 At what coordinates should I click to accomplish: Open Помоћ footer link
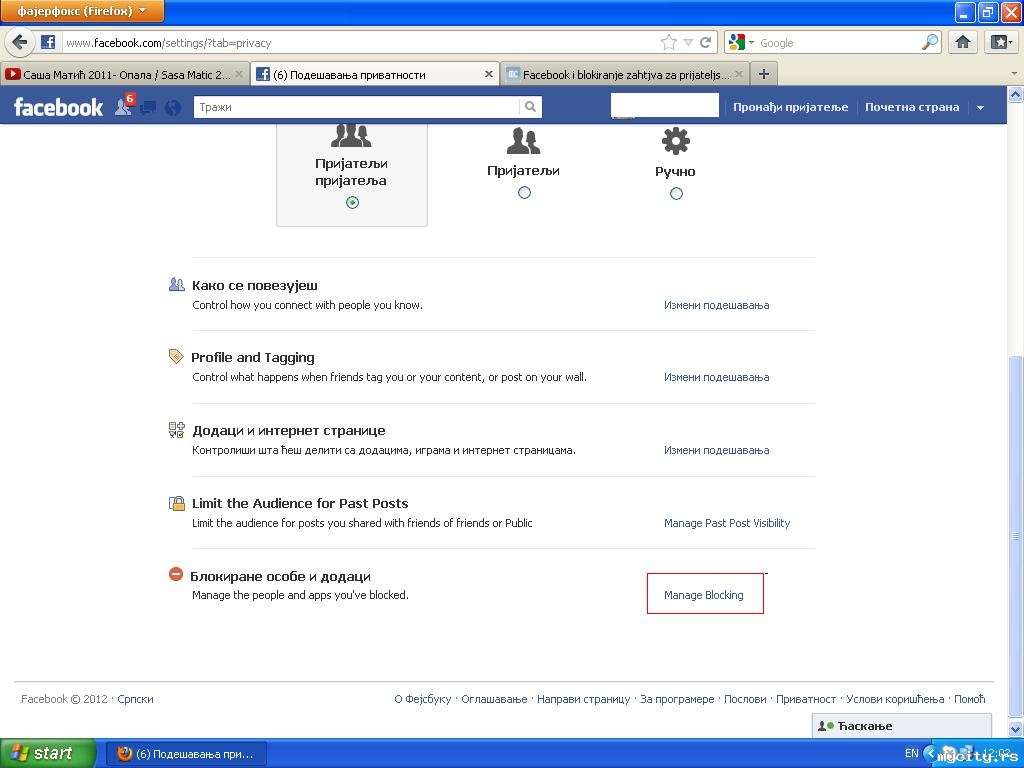click(969, 699)
